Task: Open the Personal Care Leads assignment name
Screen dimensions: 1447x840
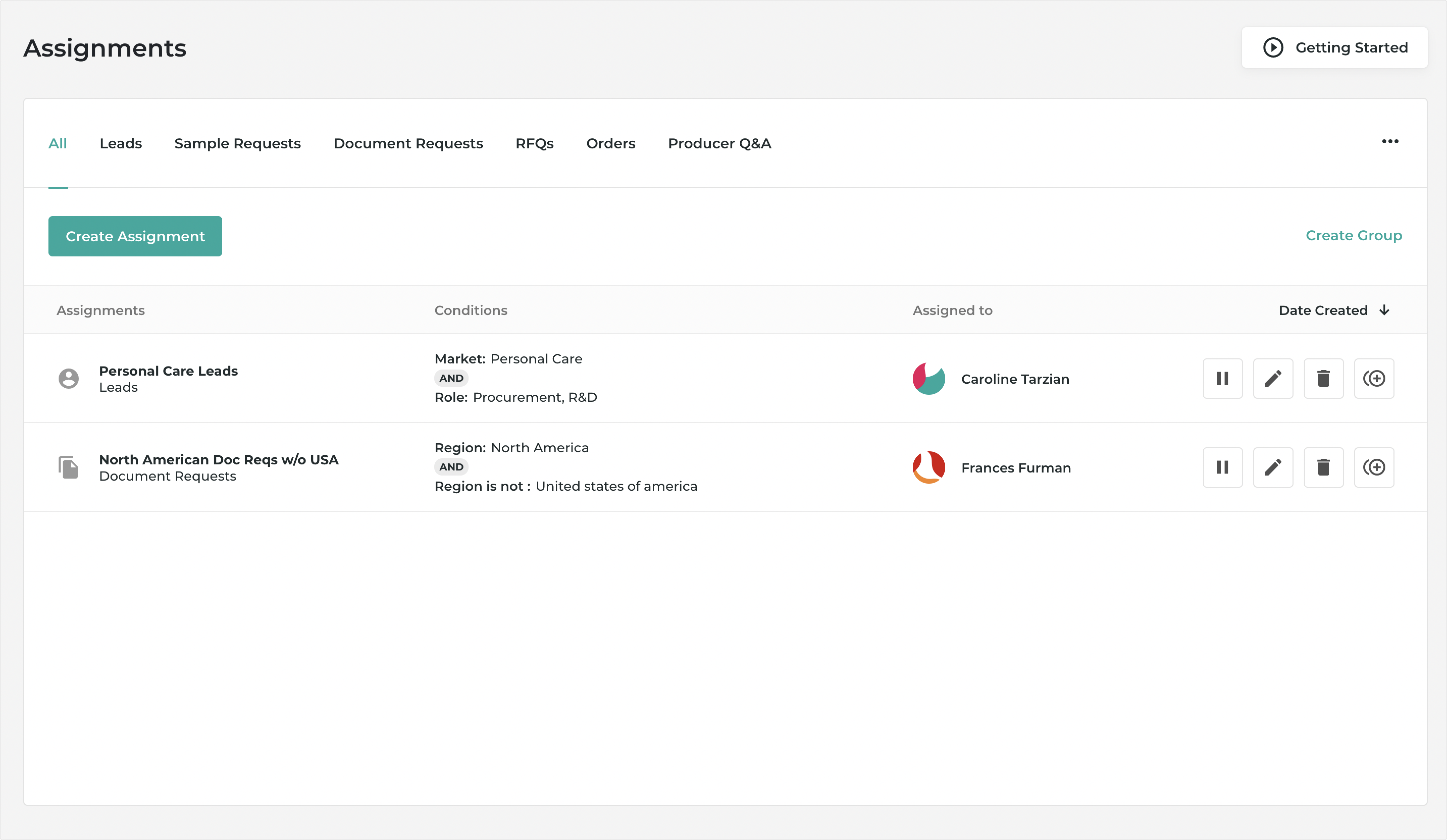Action: [x=168, y=371]
